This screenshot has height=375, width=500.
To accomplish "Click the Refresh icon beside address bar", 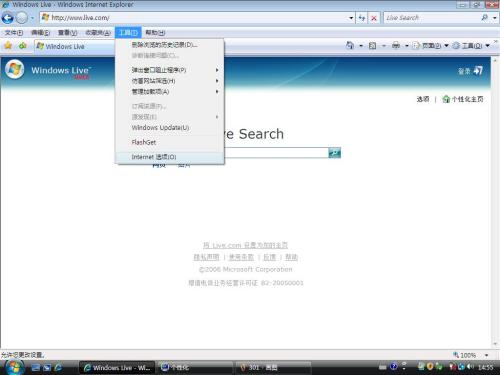I will click(362, 18).
